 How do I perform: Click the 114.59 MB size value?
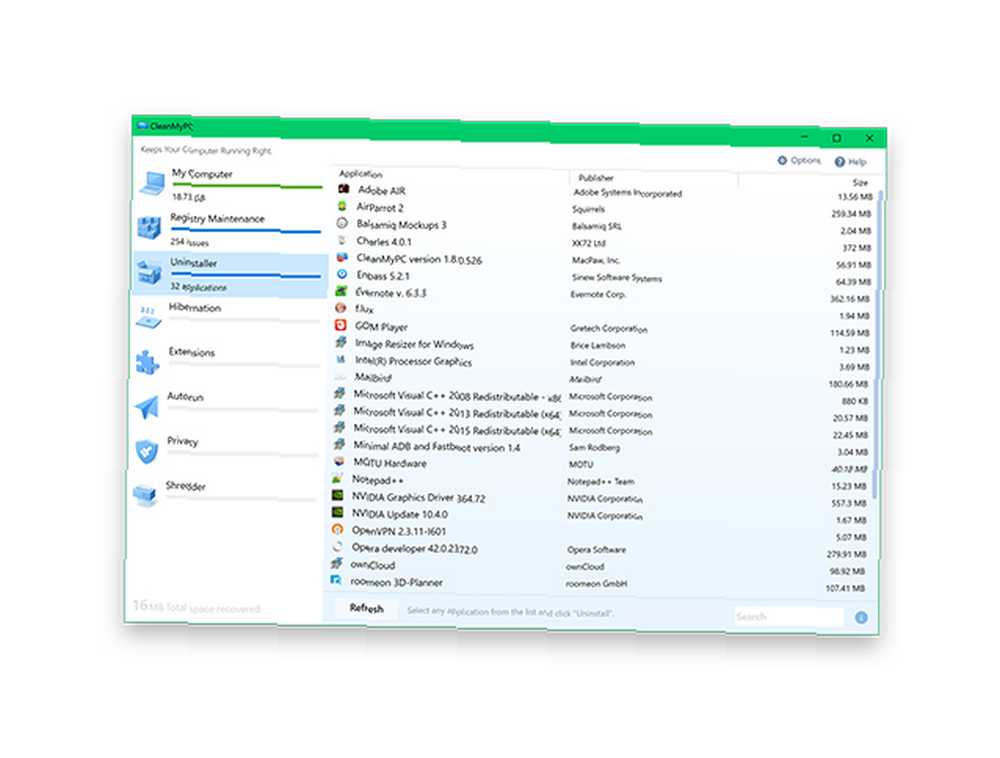[x=849, y=333]
